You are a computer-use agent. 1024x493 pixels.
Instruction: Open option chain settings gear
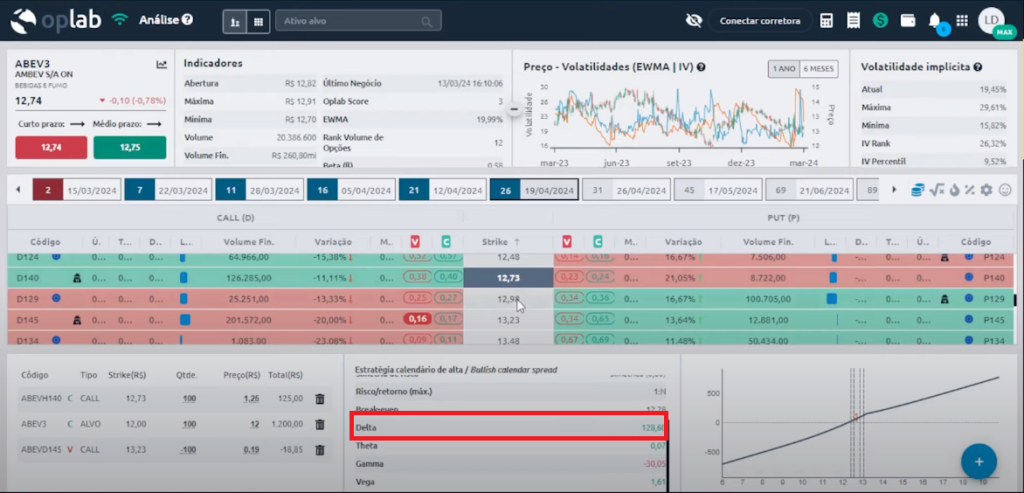pos(986,190)
